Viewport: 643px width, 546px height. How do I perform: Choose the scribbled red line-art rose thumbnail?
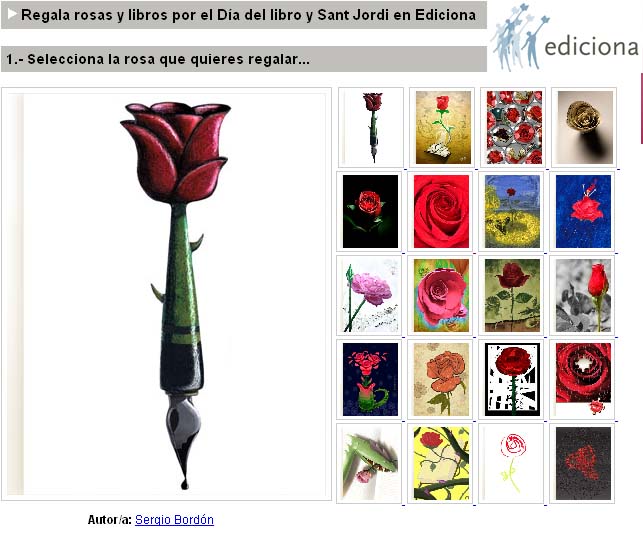[x=511, y=464]
